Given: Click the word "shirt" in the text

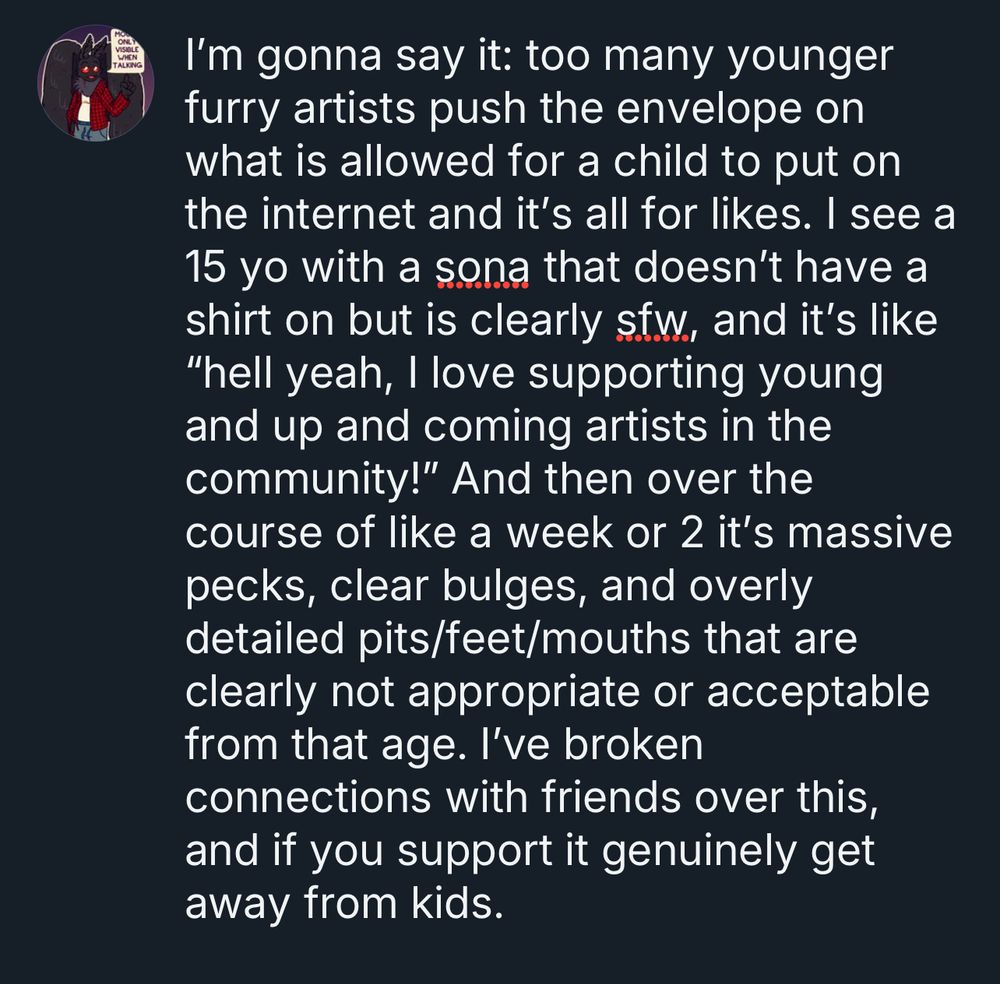Looking at the screenshot, I should pos(231,322).
